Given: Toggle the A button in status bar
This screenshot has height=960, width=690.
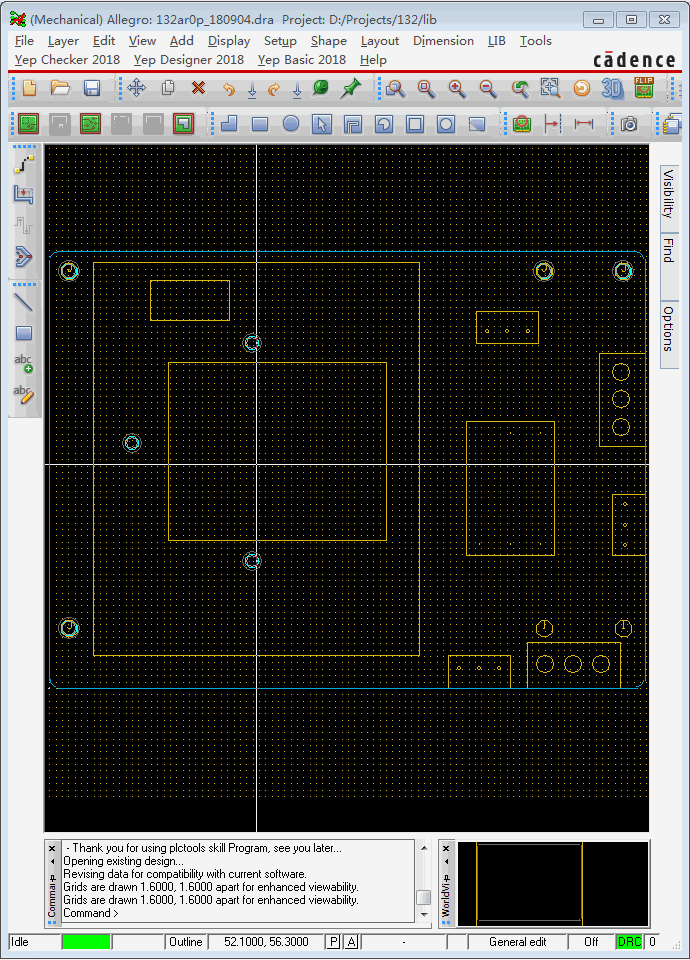Looking at the screenshot, I should click(351, 942).
